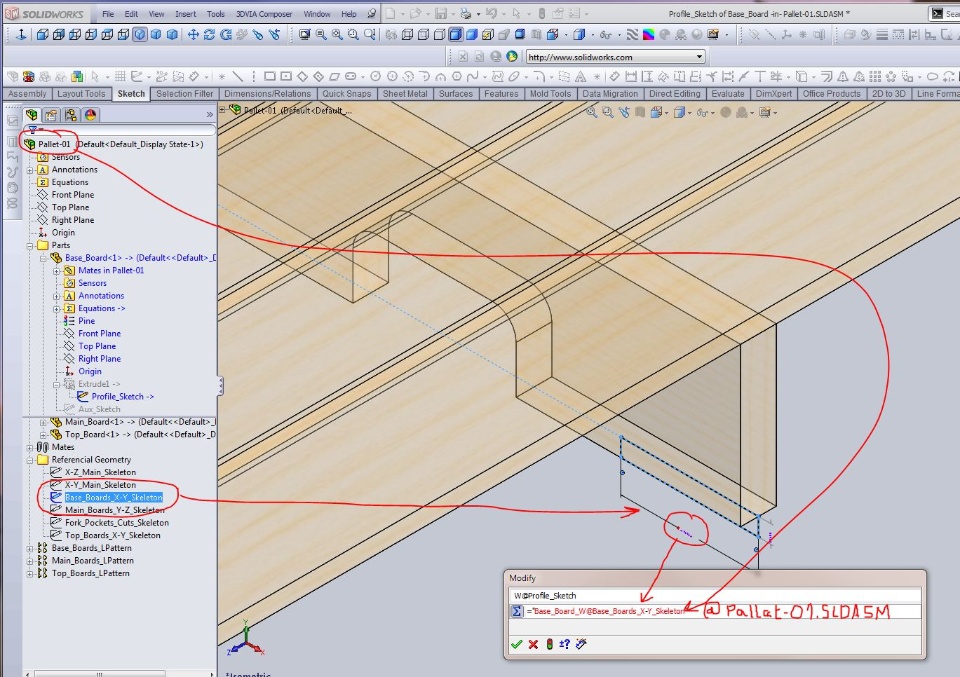Click the Sketch Text tool icon
960x677 pixels.
(x=580, y=77)
